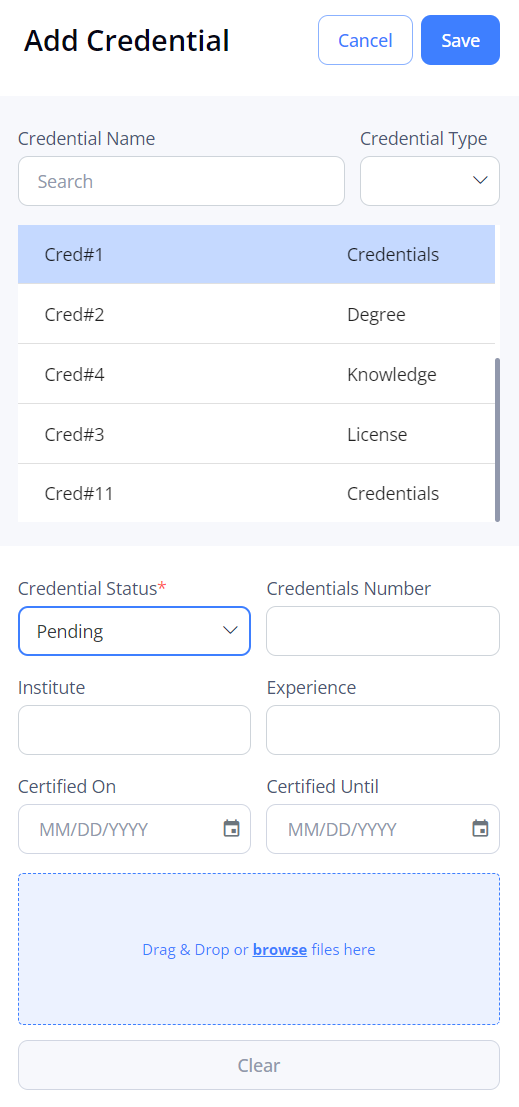Select the Cred#1 Credentials row
Viewport: 519px width, 1107px height.
256,254
